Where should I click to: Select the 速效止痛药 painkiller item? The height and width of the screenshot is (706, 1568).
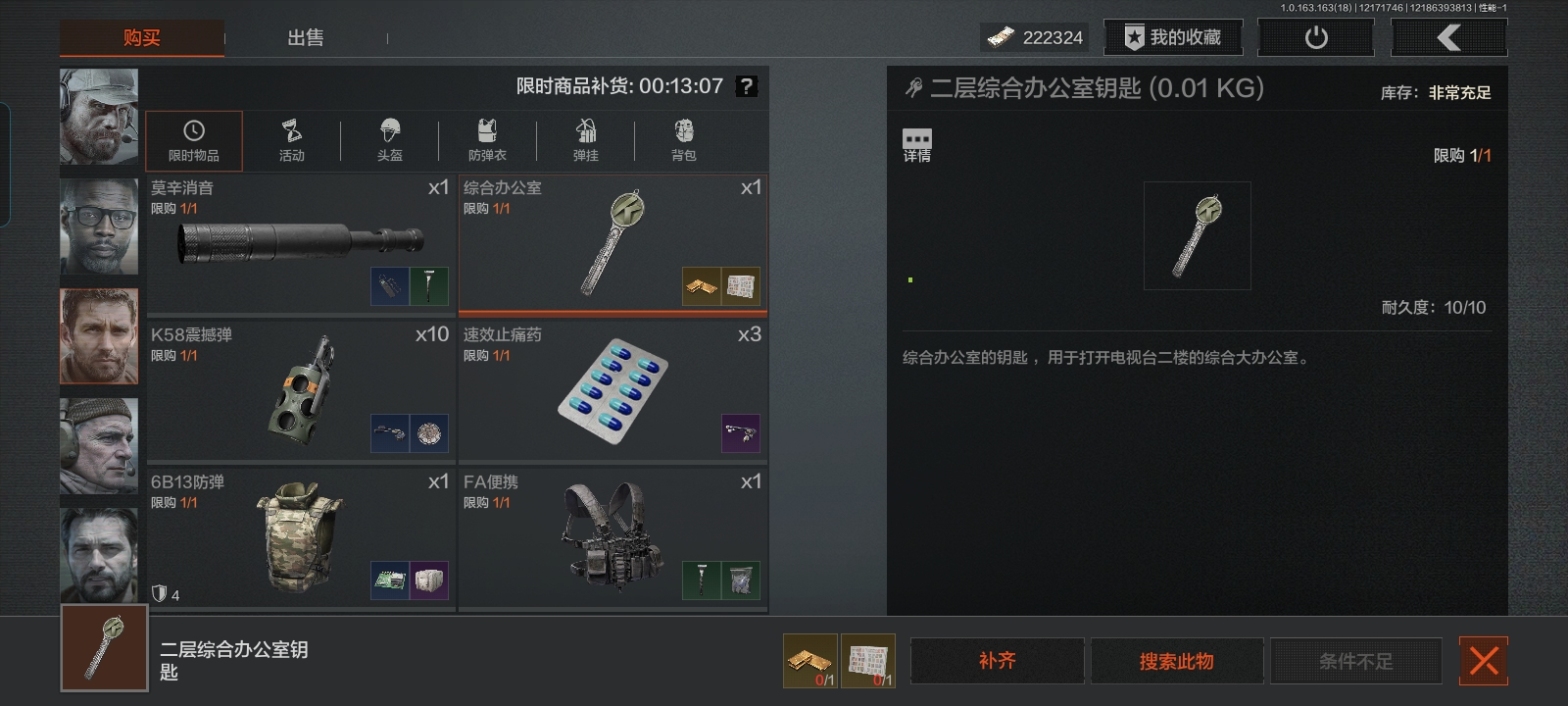(612, 391)
